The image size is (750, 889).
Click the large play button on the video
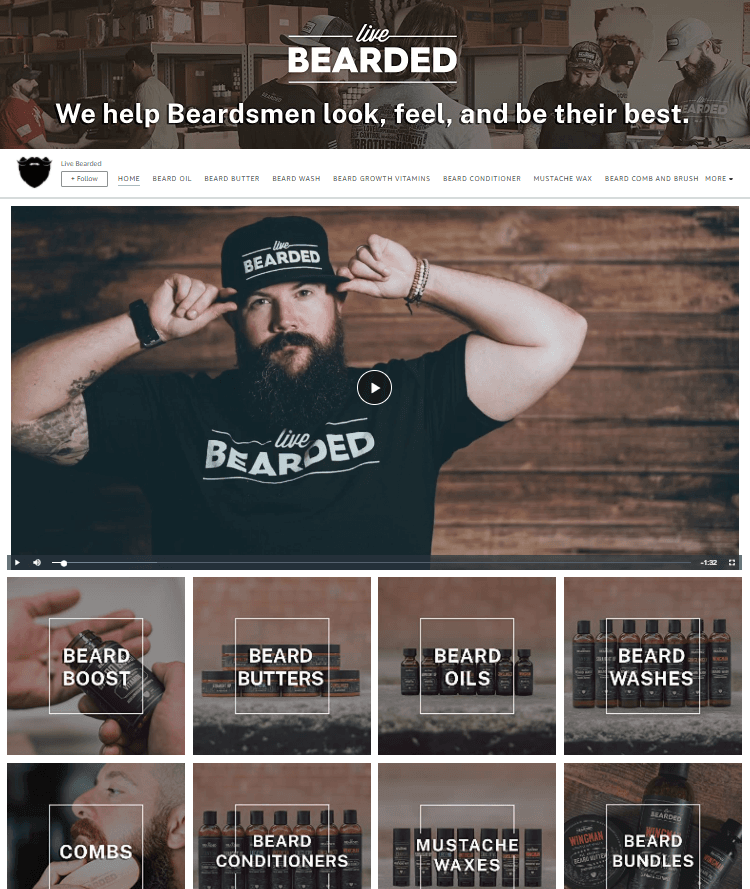[x=374, y=388]
